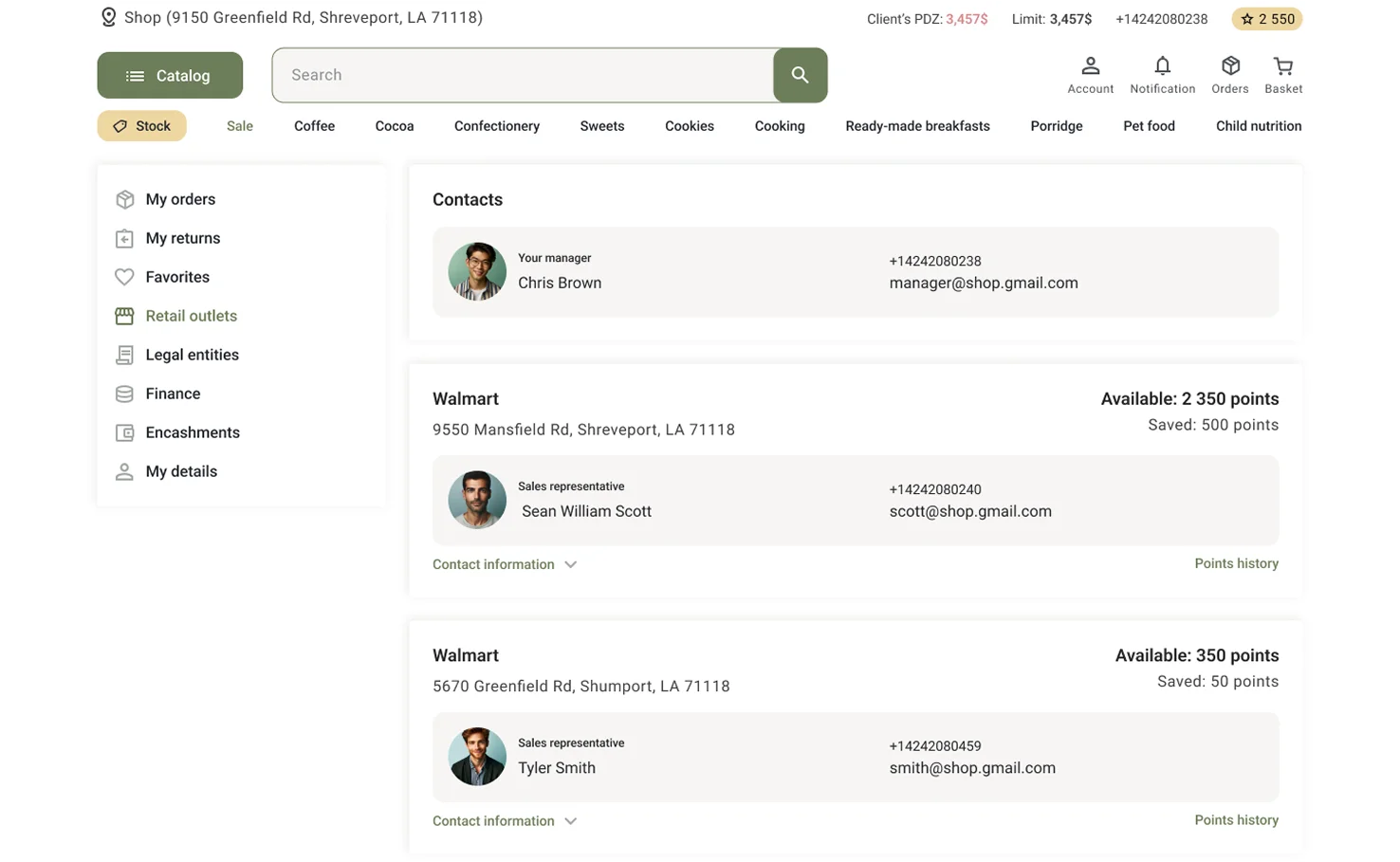Click phone +14242080240 for Sean Scott
The width and height of the screenshot is (1400, 862).
click(935, 489)
